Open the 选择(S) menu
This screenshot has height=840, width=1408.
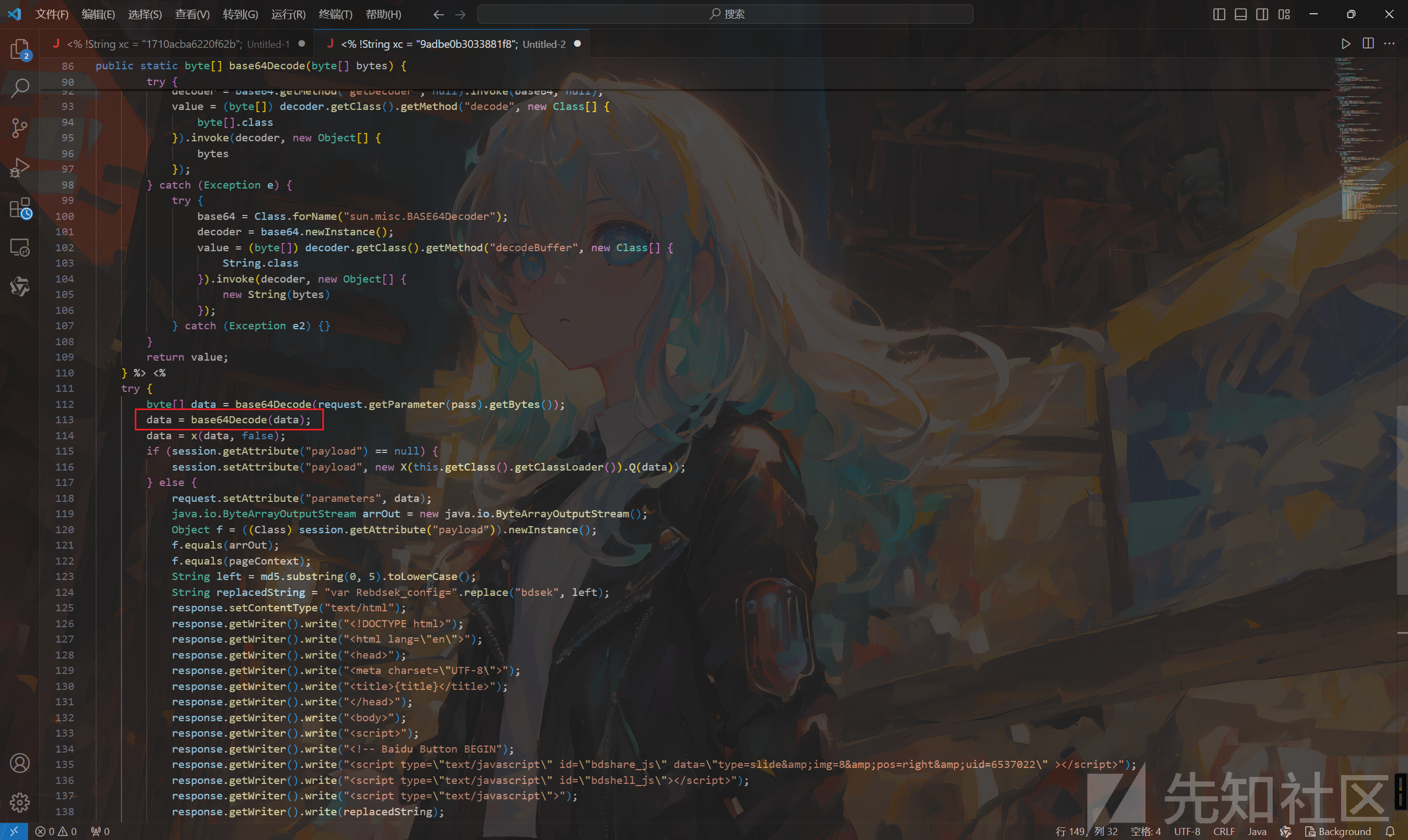[x=145, y=14]
